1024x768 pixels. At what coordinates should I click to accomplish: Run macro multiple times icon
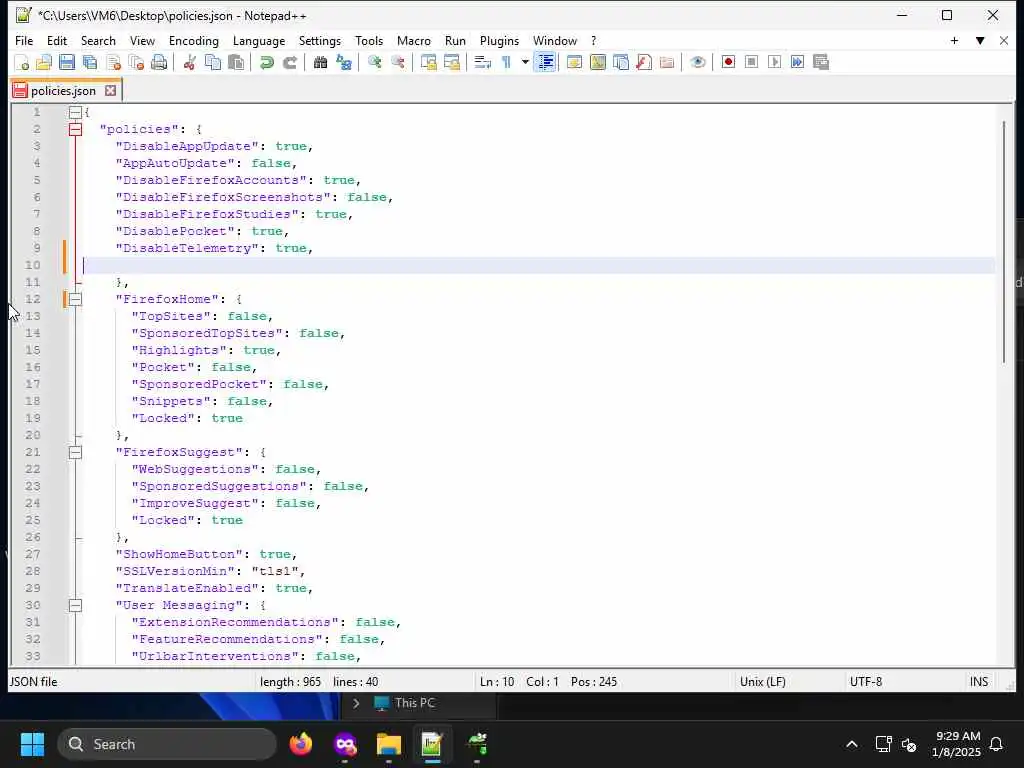[x=797, y=62]
